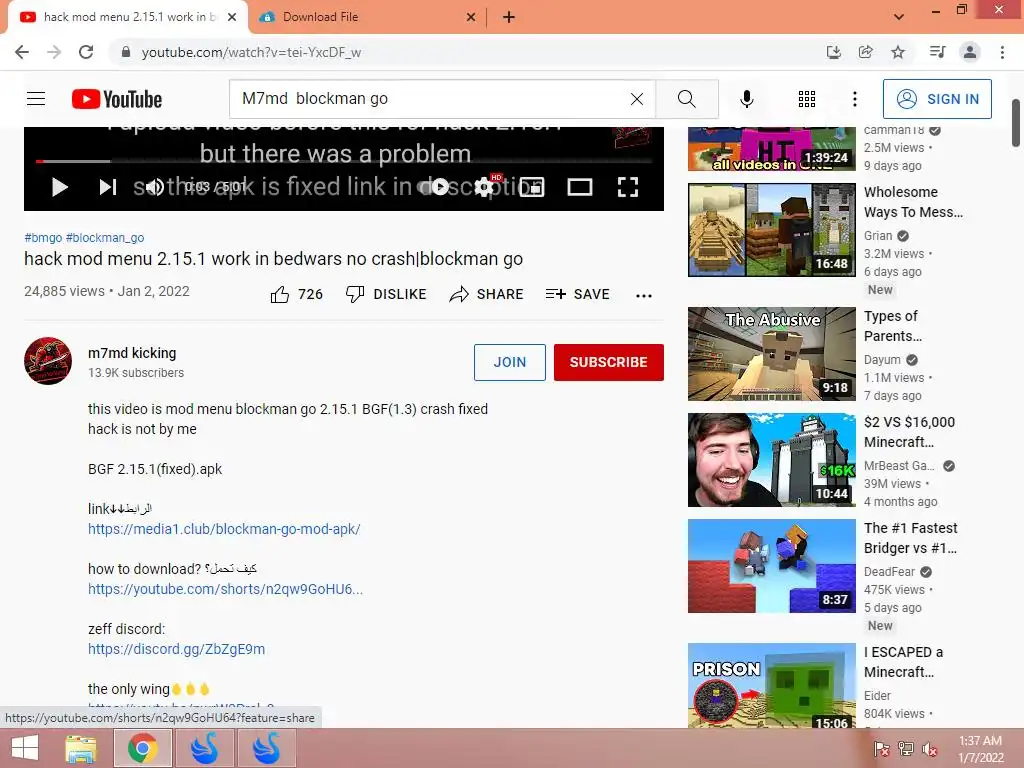This screenshot has height=768, width=1024.
Task: Reload the YouTube page
Action: pyautogui.click(x=86, y=52)
